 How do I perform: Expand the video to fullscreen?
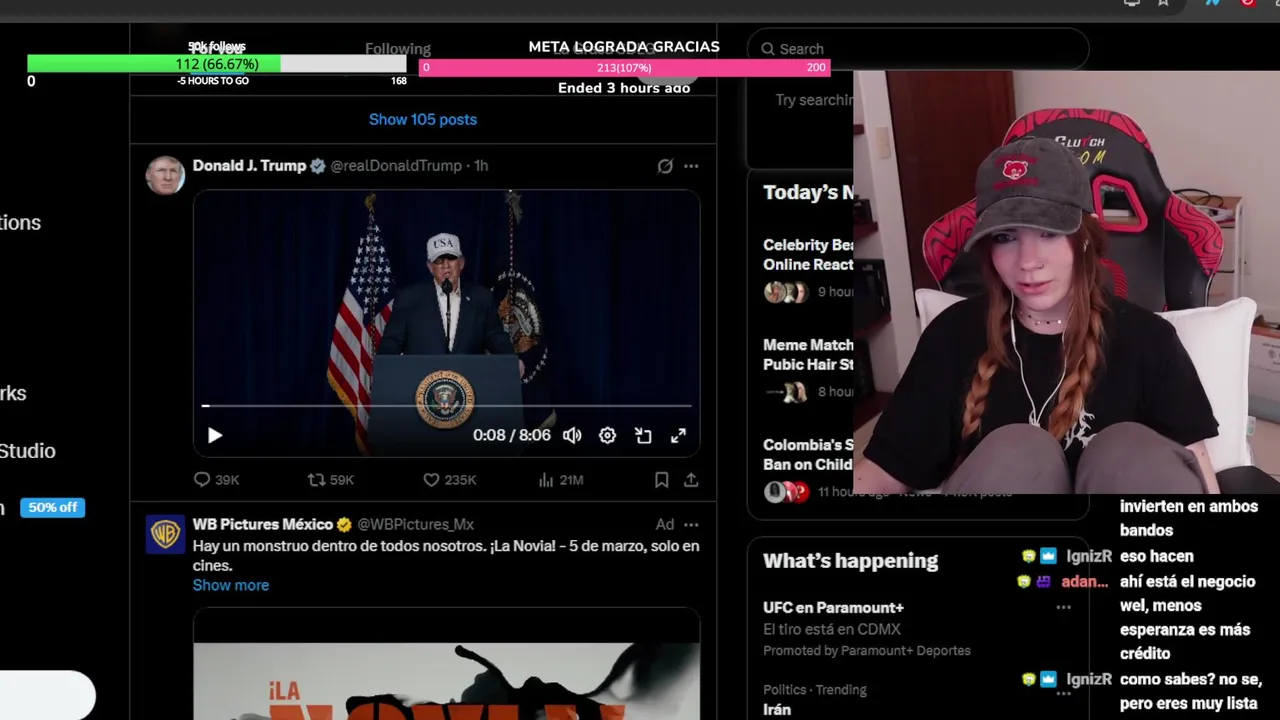point(678,435)
